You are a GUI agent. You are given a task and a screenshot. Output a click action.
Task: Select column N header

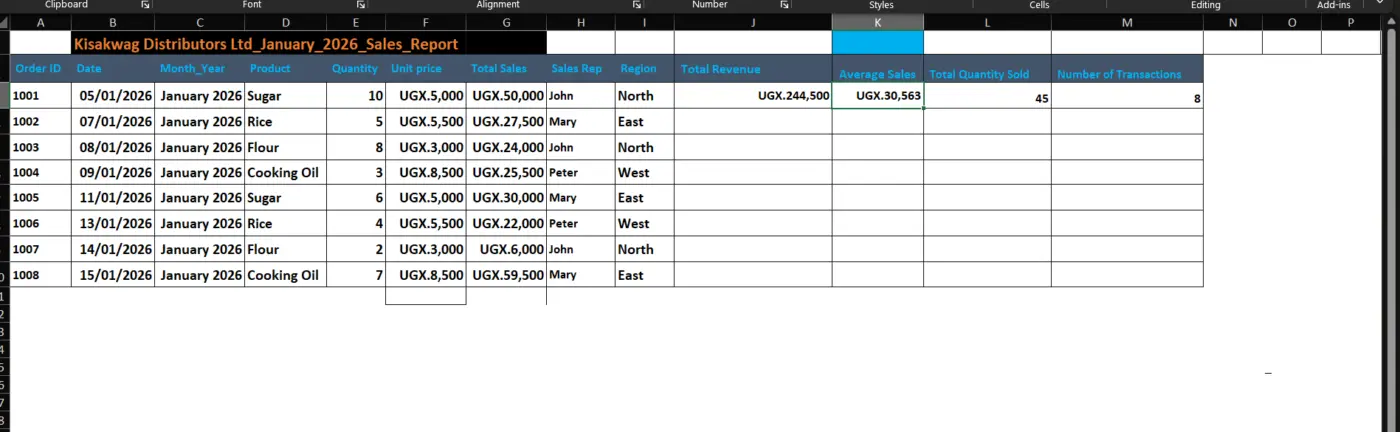[1232, 22]
